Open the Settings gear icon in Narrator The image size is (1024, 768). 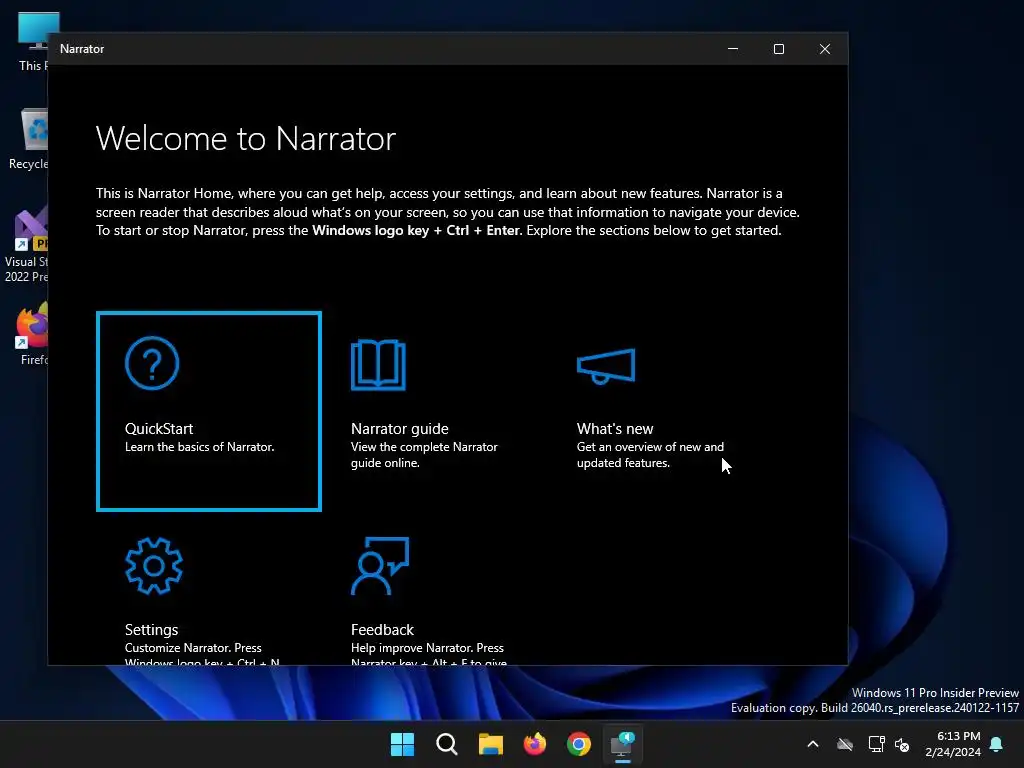[x=153, y=566]
